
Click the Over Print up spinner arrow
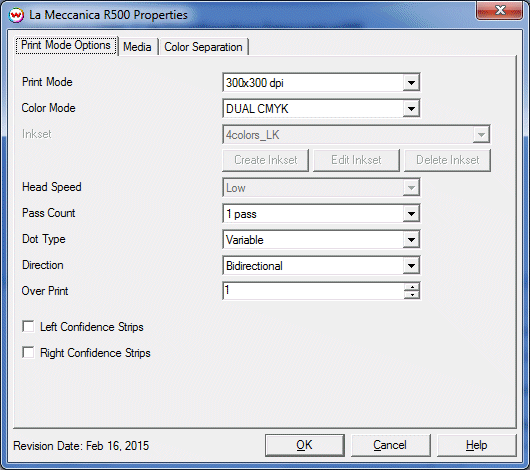click(412, 287)
